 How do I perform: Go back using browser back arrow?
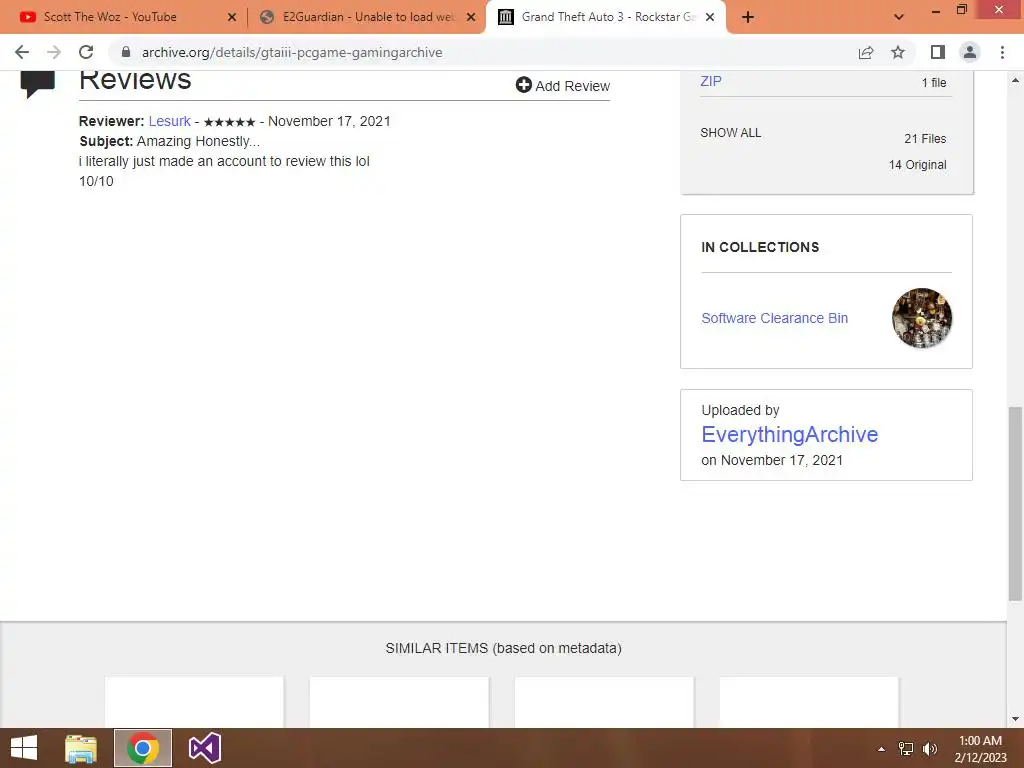tap(22, 52)
